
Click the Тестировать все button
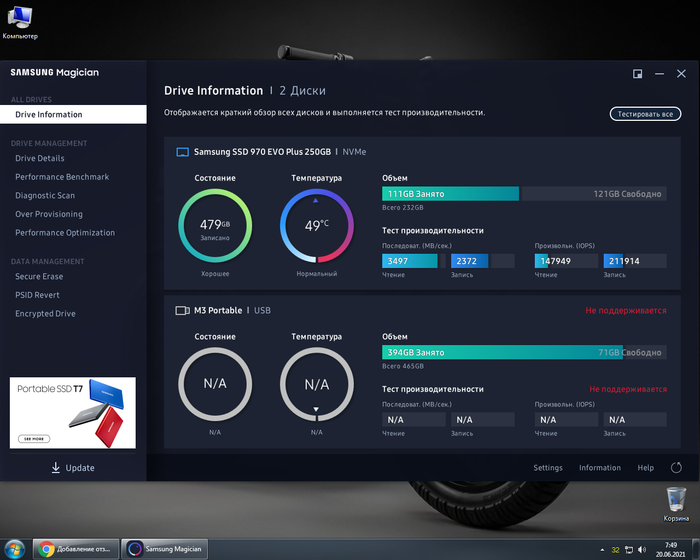tap(645, 114)
